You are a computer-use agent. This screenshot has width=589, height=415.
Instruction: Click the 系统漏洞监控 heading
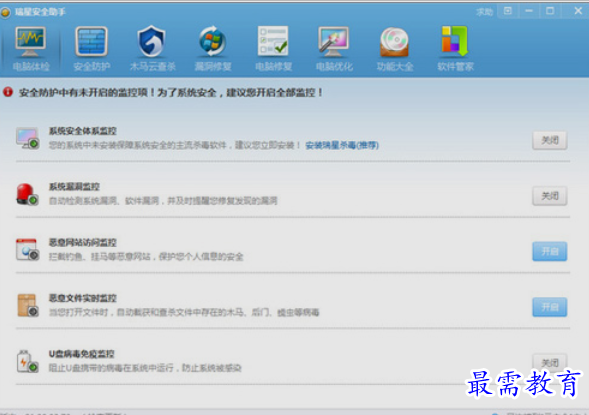tap(74, 186)
